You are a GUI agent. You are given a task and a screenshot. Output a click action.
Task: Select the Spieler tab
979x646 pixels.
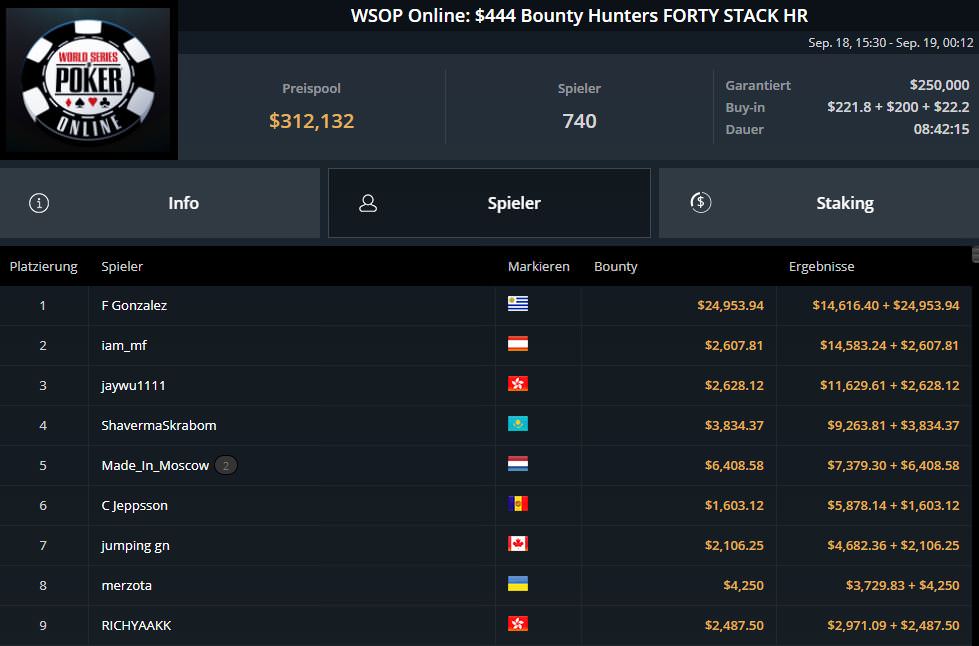click(490, 203)
